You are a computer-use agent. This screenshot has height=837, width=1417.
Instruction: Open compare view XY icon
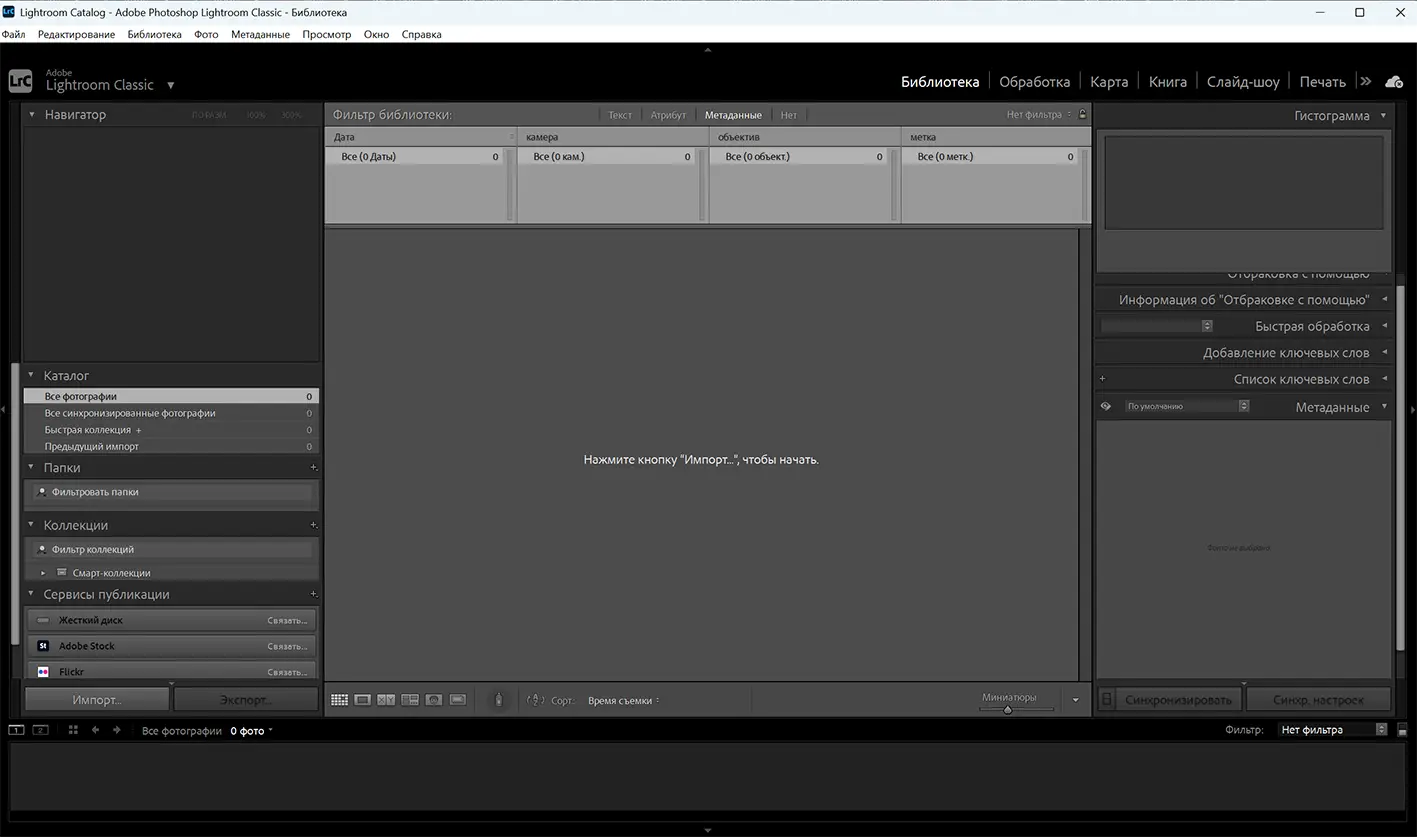(386, 700)
